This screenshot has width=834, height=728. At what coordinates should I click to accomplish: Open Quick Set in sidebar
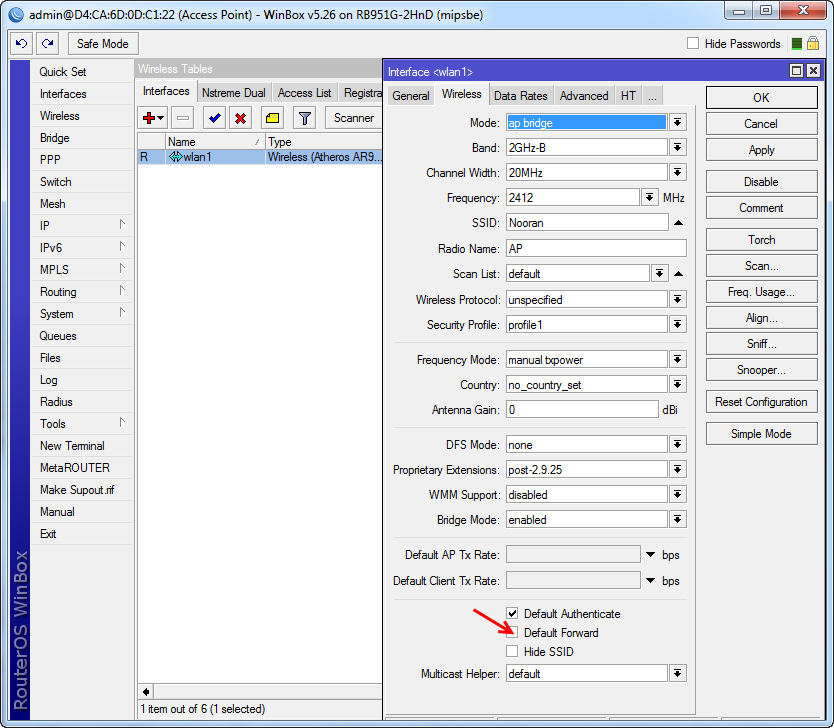click(x=81, y=72)
